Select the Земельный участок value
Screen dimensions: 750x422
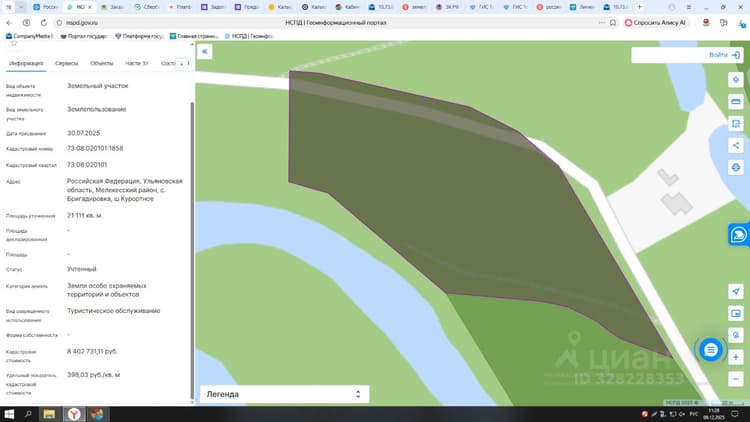(x=98, y=86)
